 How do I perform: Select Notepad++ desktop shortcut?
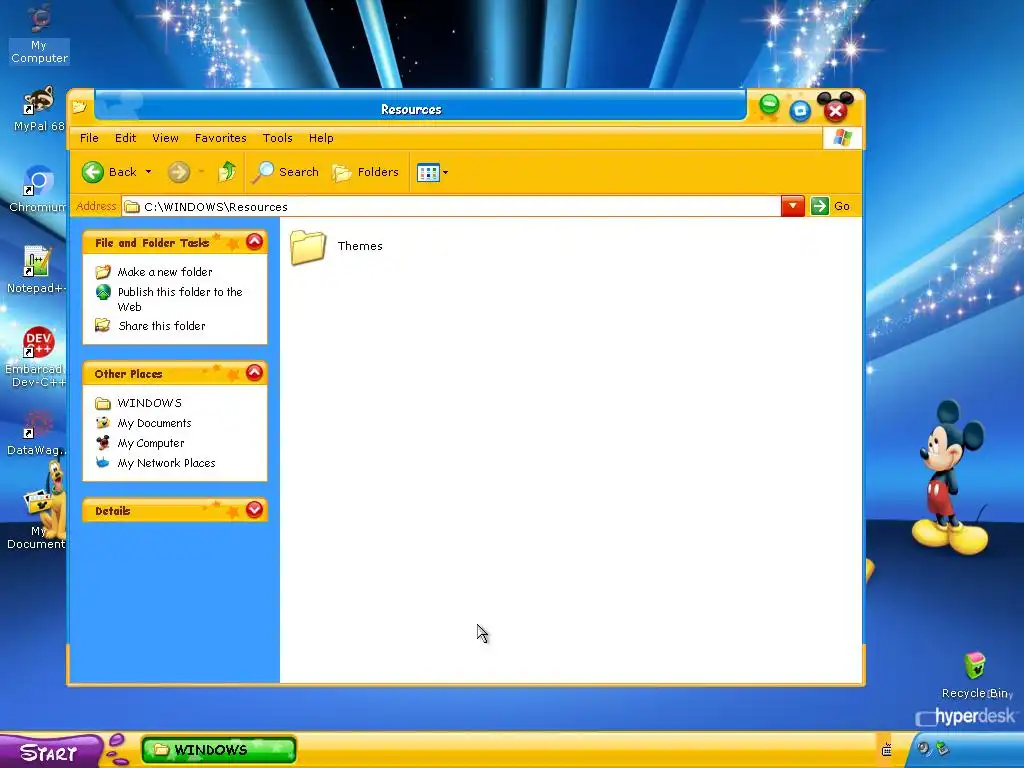(36, 269)
